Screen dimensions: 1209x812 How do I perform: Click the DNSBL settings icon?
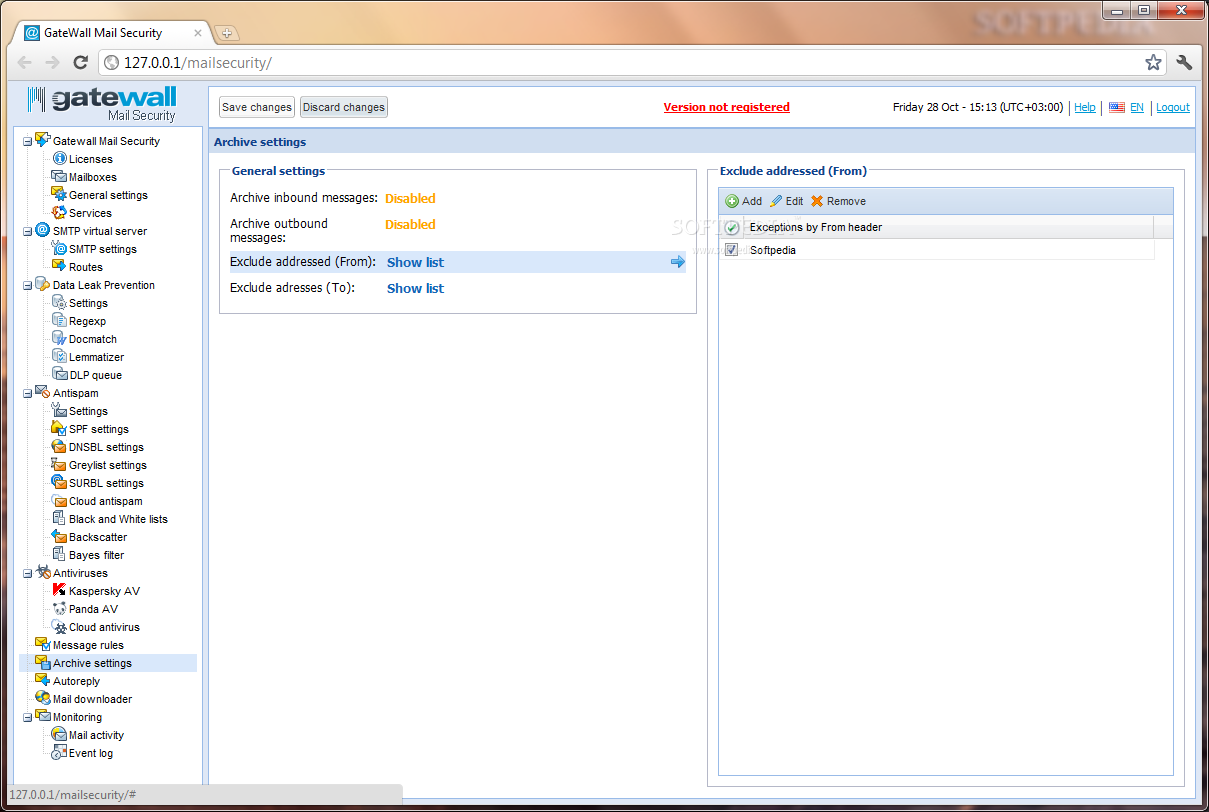(60, 447)
